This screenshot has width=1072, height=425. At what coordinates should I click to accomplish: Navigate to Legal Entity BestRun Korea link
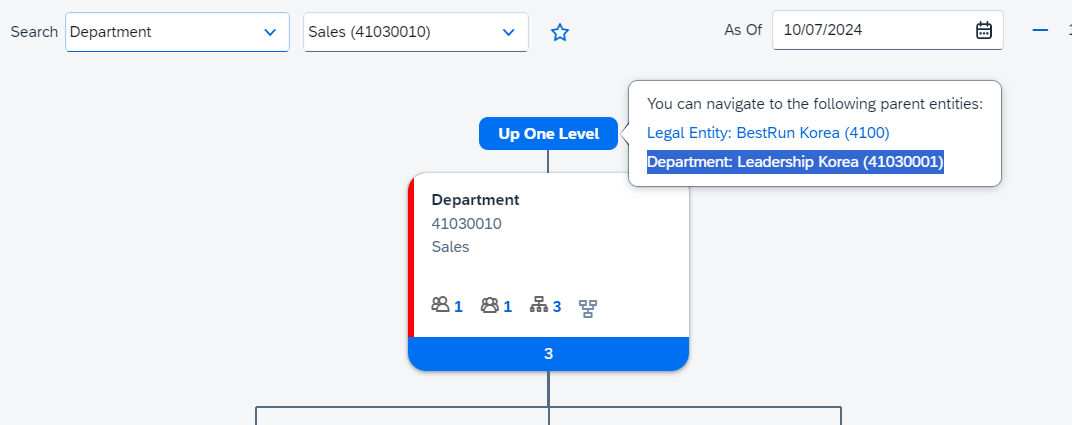tap(768, 133)
